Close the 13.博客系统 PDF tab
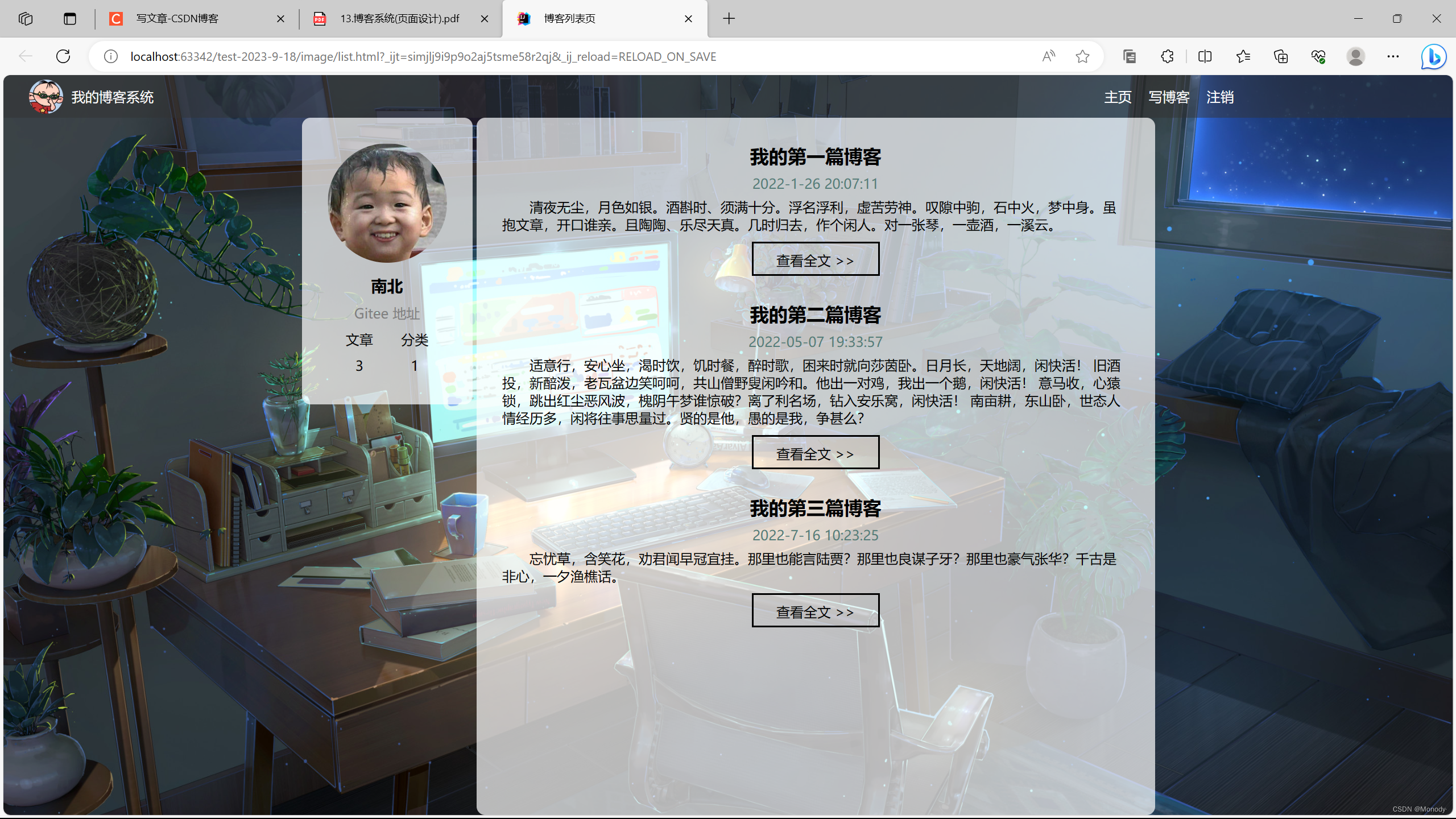Viewport: 1456px width, 819px height. [485, 19]
